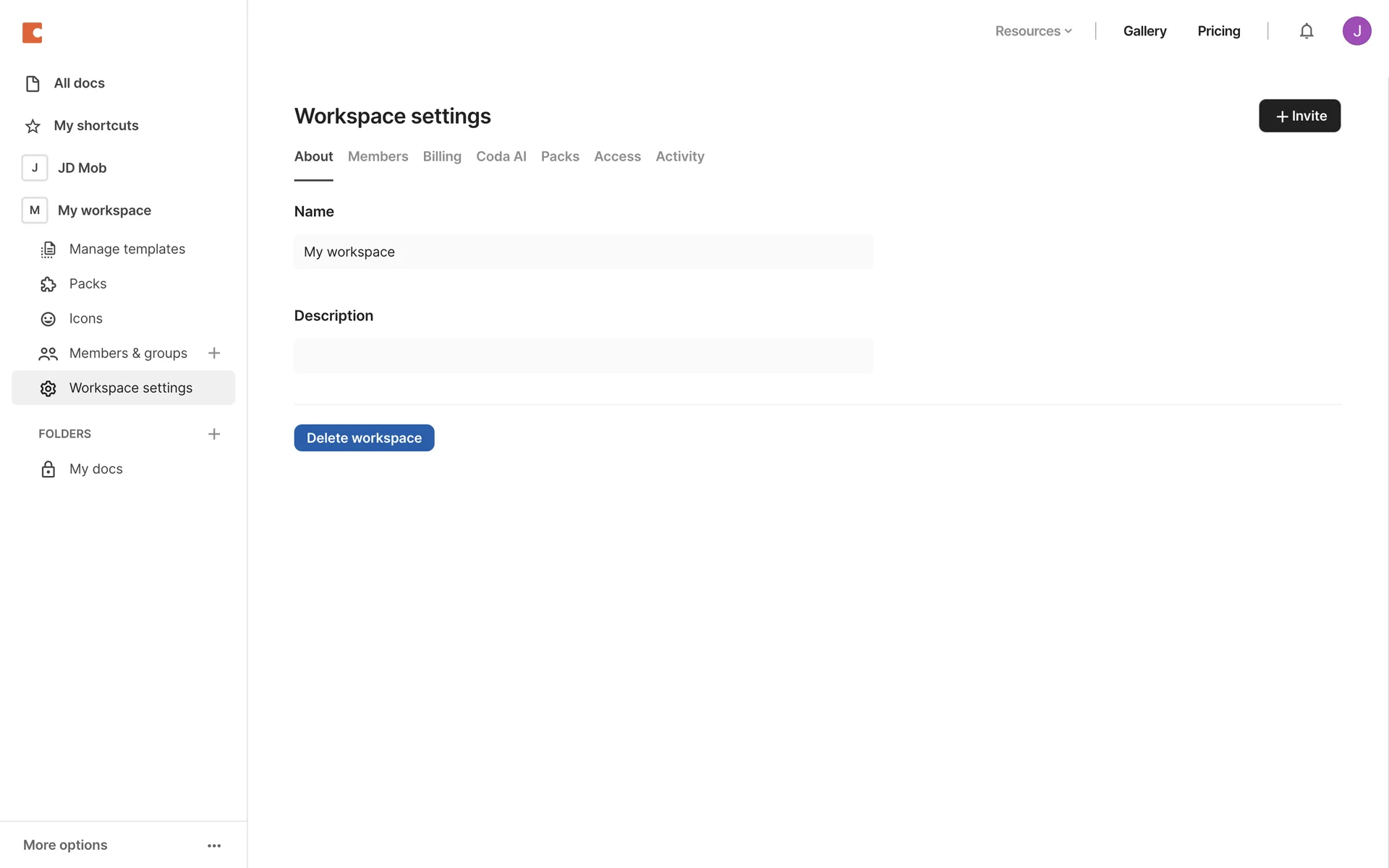Open Icons smiley sidebar item
The height and width of the screenshot is (868, 1389).
pos(85,318)
